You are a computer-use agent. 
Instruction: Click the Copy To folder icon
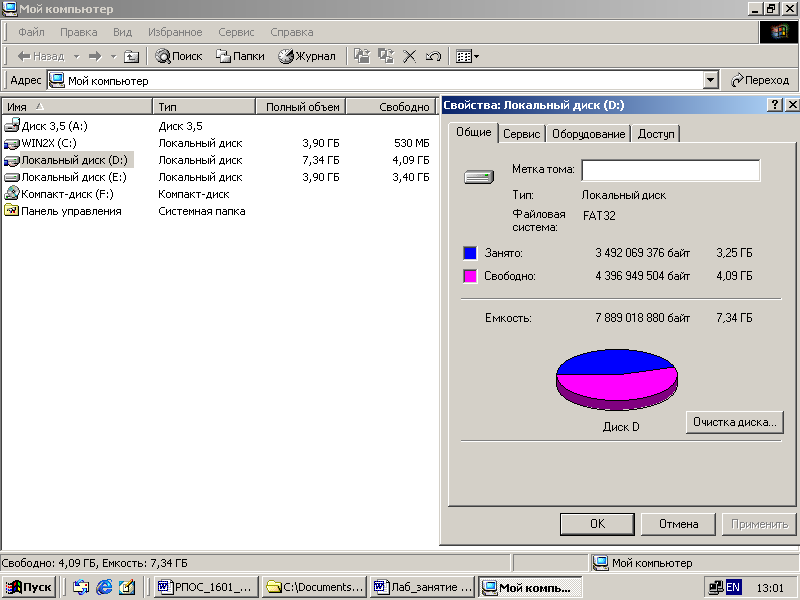coord(386,56)
